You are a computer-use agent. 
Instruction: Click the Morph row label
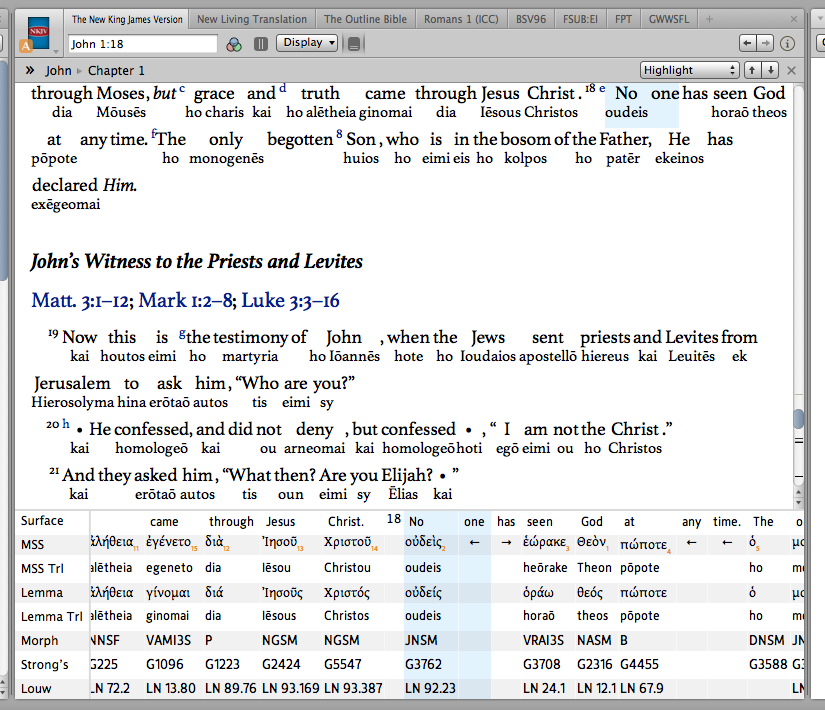(39, 641)
